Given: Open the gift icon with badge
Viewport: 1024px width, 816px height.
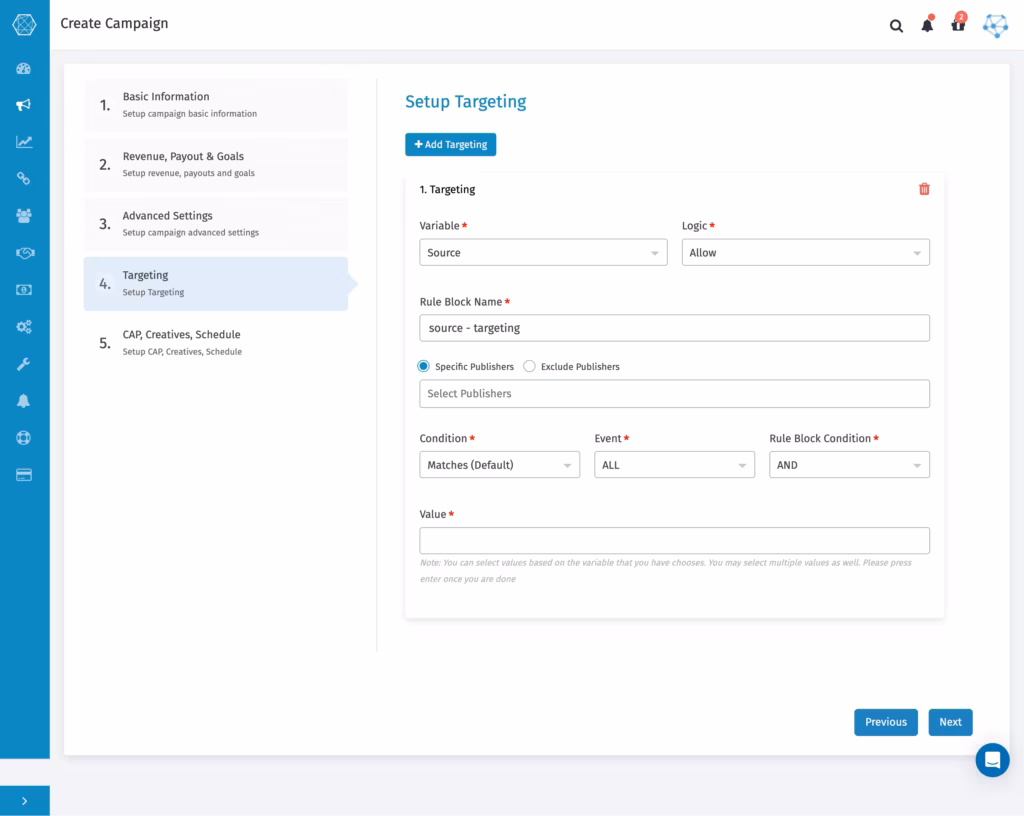Looking at the screenshot, I should 959,23.
